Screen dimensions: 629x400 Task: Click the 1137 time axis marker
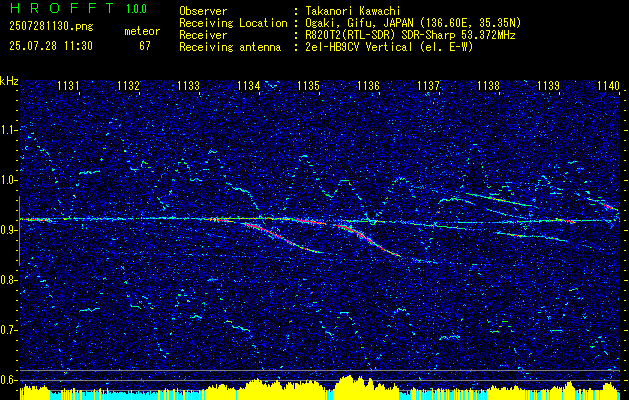point(429,85)
